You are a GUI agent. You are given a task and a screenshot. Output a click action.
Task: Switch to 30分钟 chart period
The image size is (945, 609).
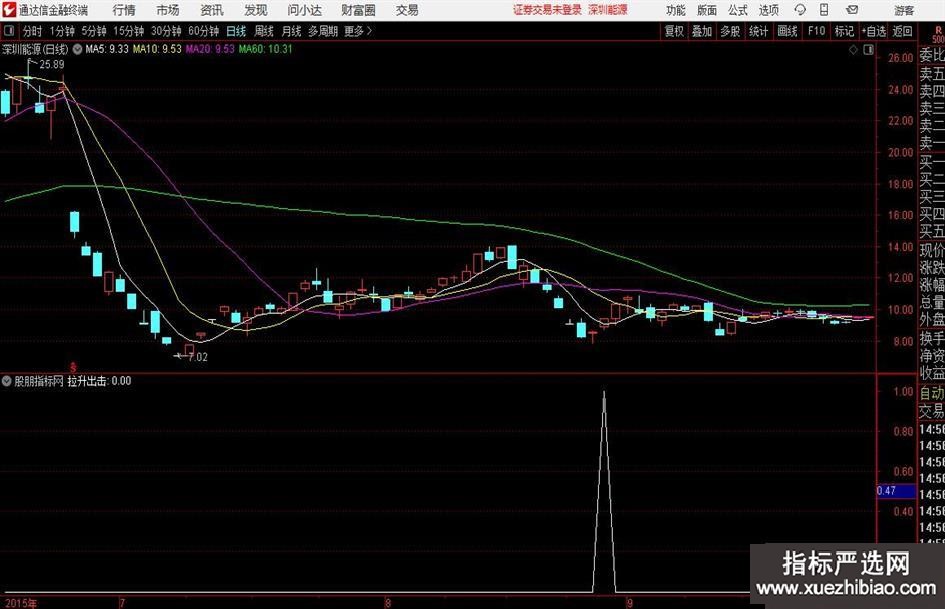click(166, 31)
